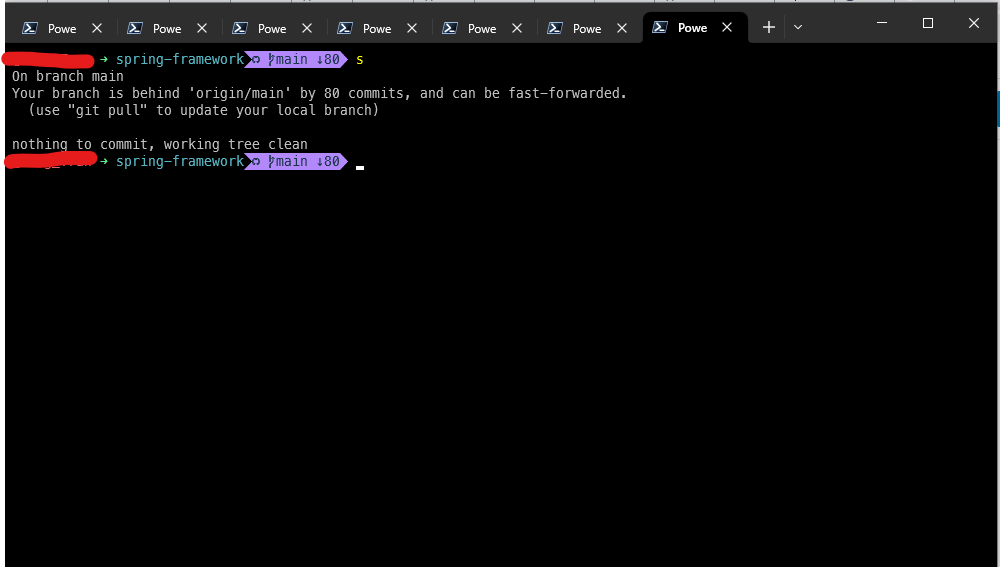Click the 'Your branch is behind origin/main' line
The image size is (1000, 567).
(x=319, y=93)
